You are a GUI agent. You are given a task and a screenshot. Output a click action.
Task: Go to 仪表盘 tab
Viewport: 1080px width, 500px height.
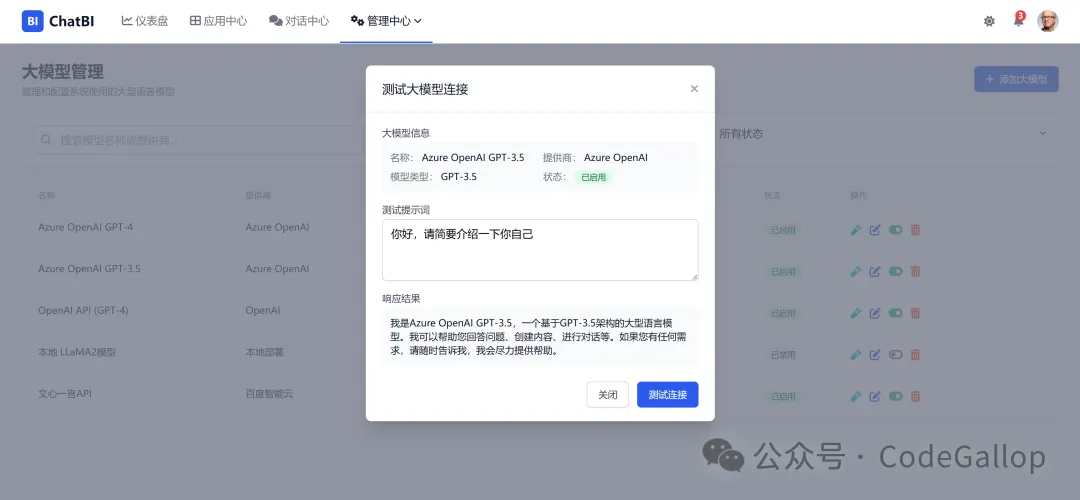pos(145,21)
